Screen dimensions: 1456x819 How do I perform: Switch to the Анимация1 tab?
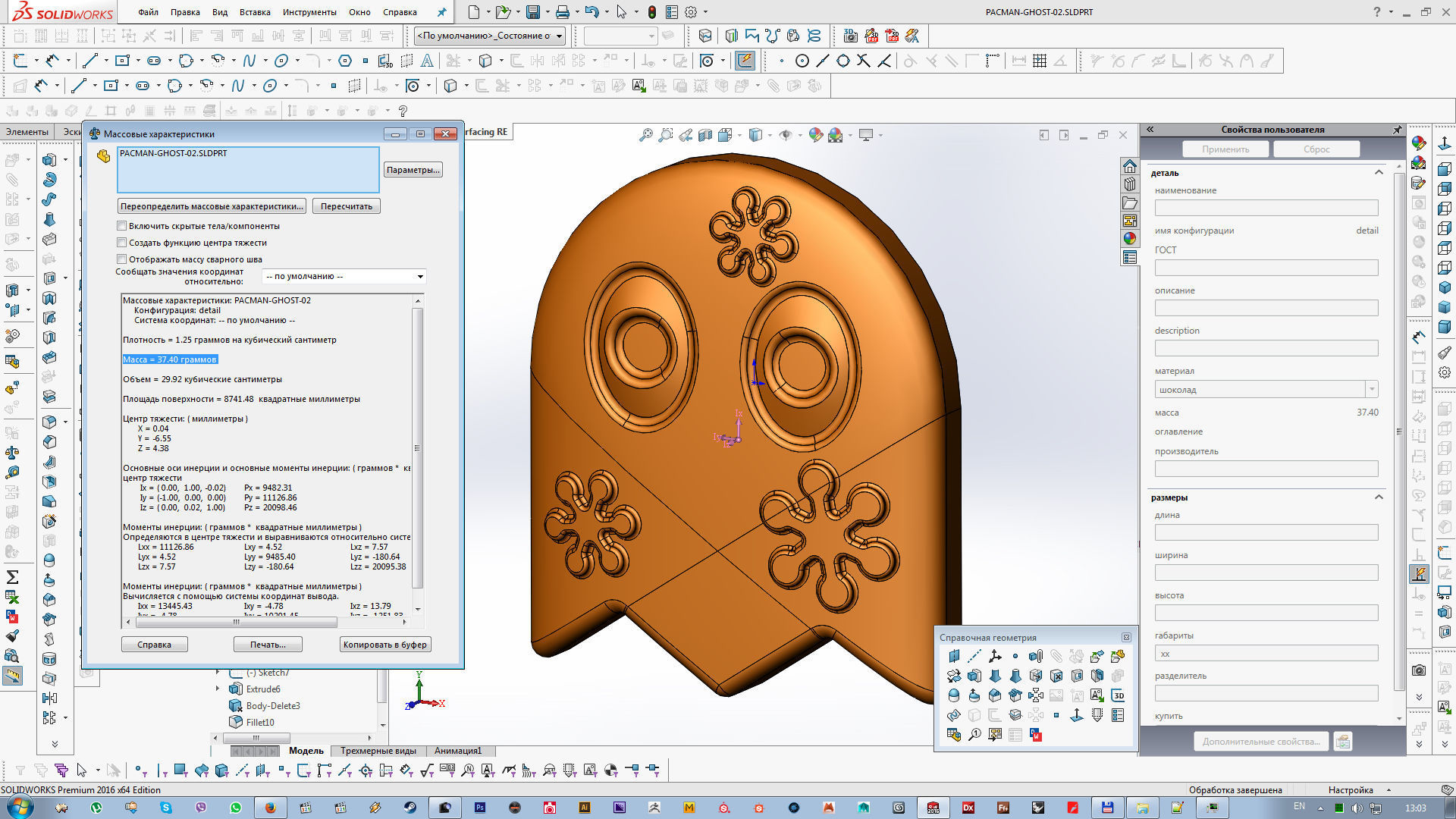[458, 751]
